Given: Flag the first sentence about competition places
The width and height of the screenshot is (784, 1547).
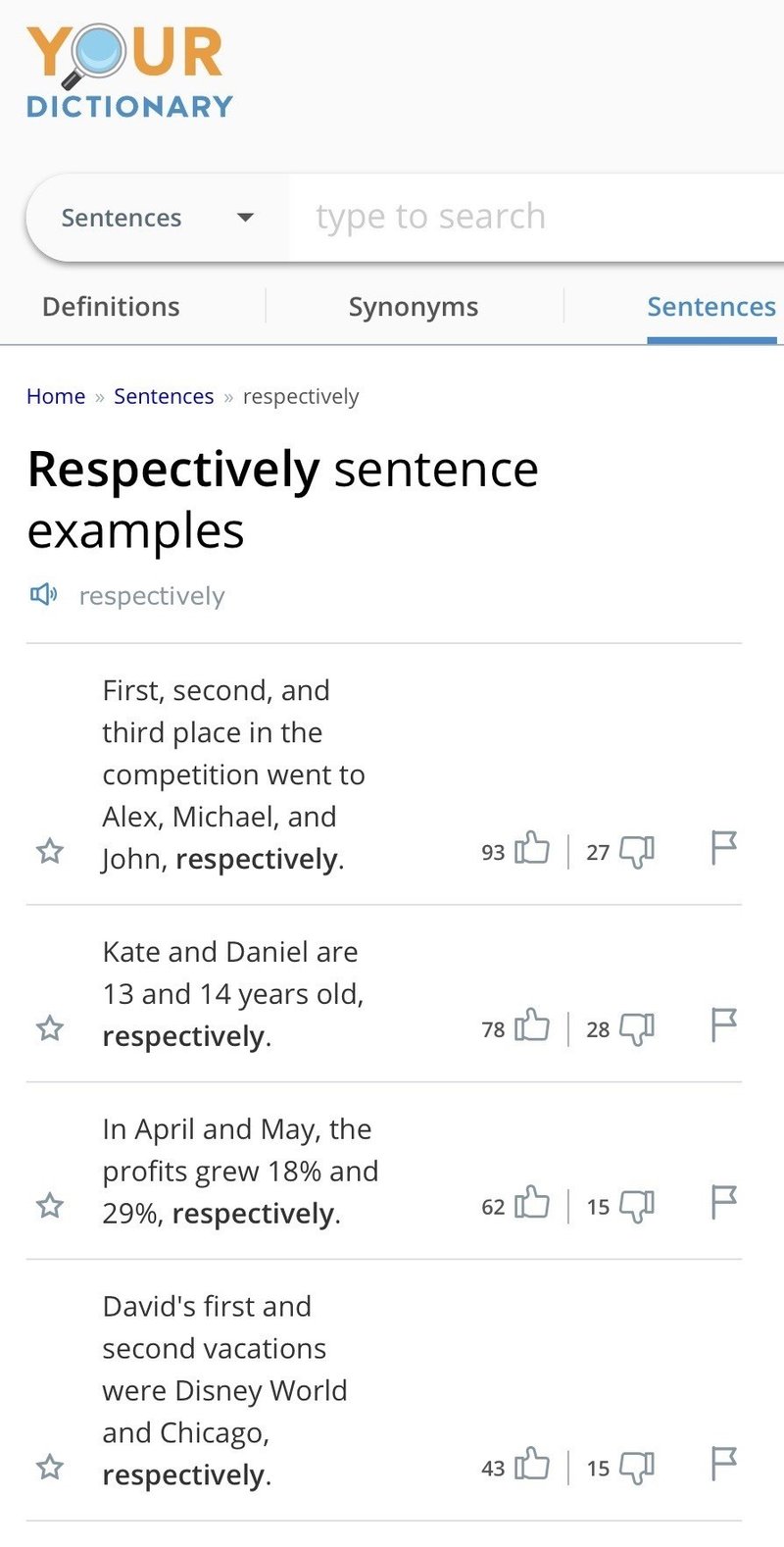Looking at the screenshot, I should tap(723, 848).
